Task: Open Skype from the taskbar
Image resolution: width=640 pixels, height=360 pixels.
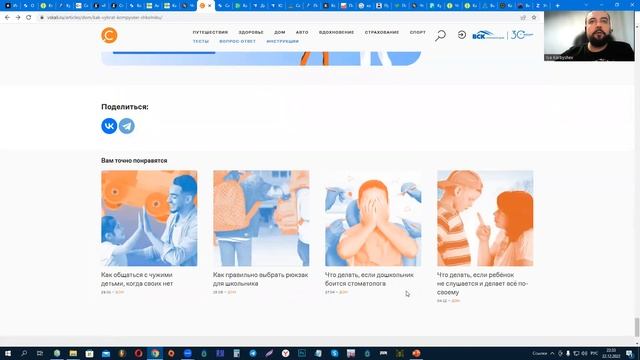Action: click(335, 353)
